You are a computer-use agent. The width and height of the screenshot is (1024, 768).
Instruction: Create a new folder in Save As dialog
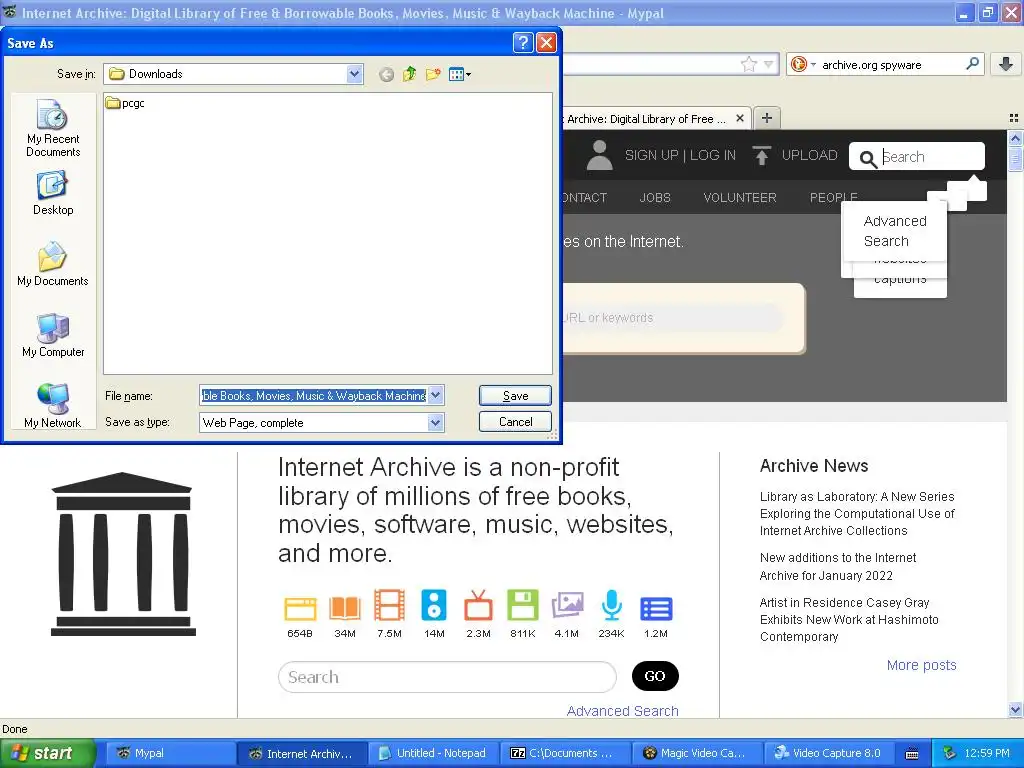433,74
